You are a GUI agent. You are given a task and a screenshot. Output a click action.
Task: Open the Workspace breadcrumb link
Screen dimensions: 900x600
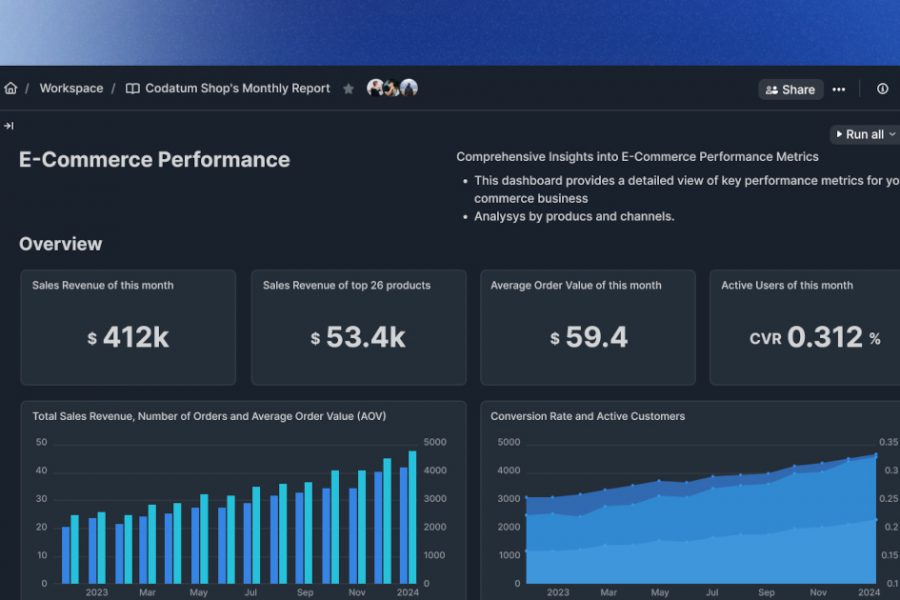point(71,88)
